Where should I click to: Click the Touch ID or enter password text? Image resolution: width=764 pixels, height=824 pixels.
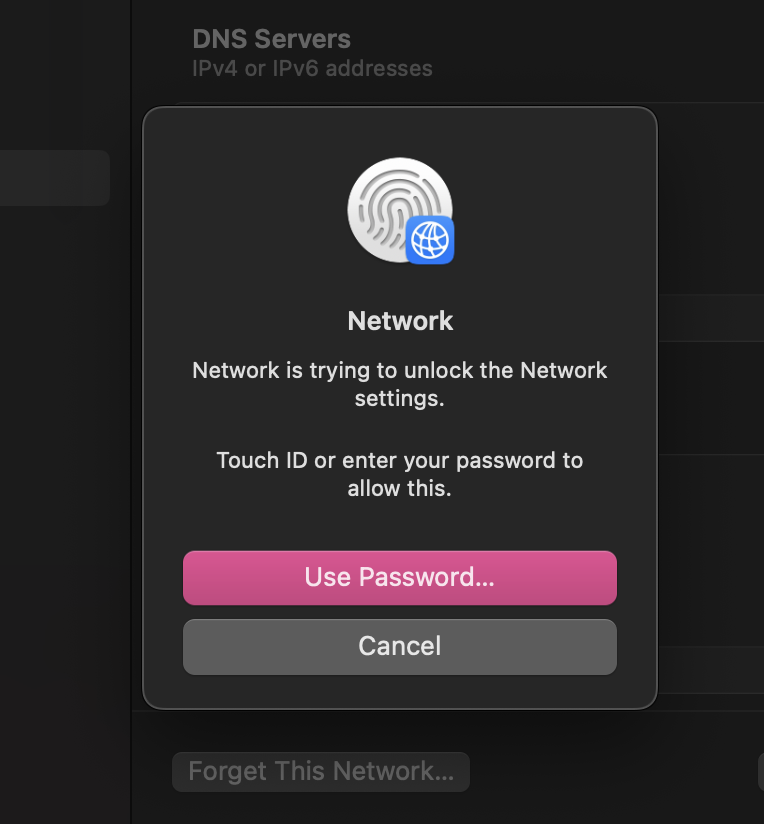[400, 474]
